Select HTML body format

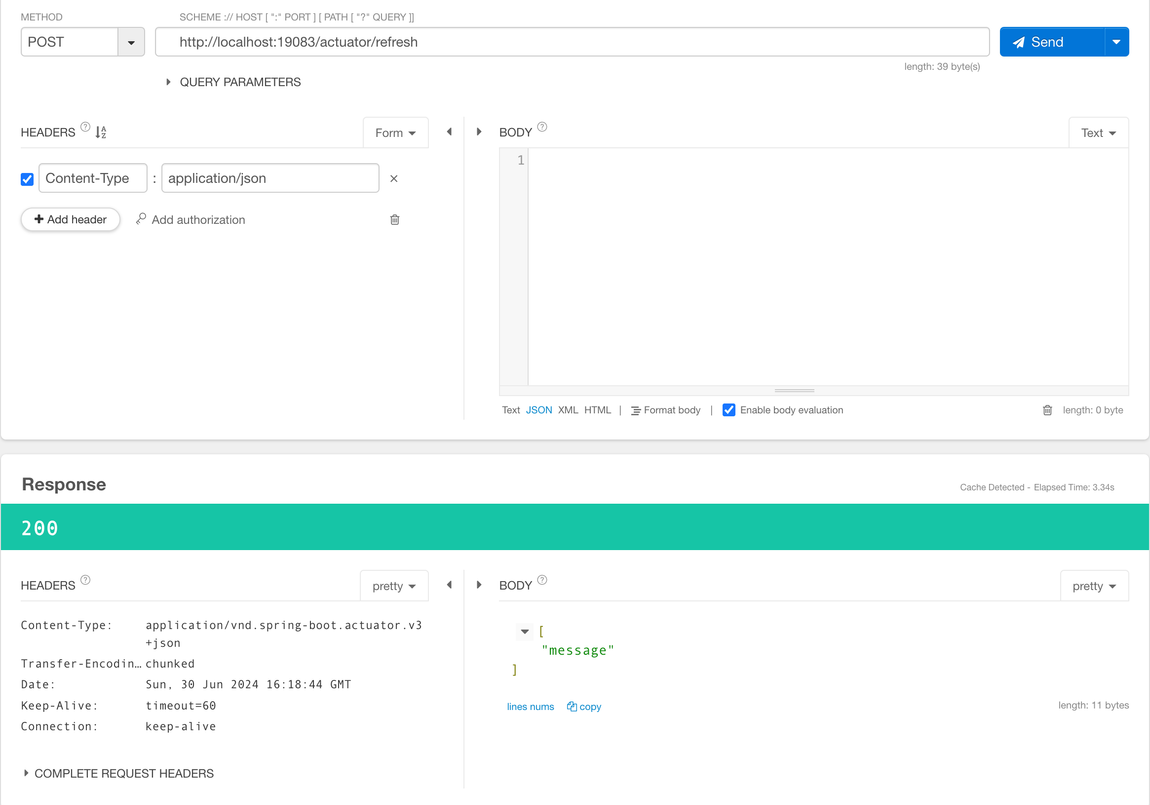coord(598,410)
